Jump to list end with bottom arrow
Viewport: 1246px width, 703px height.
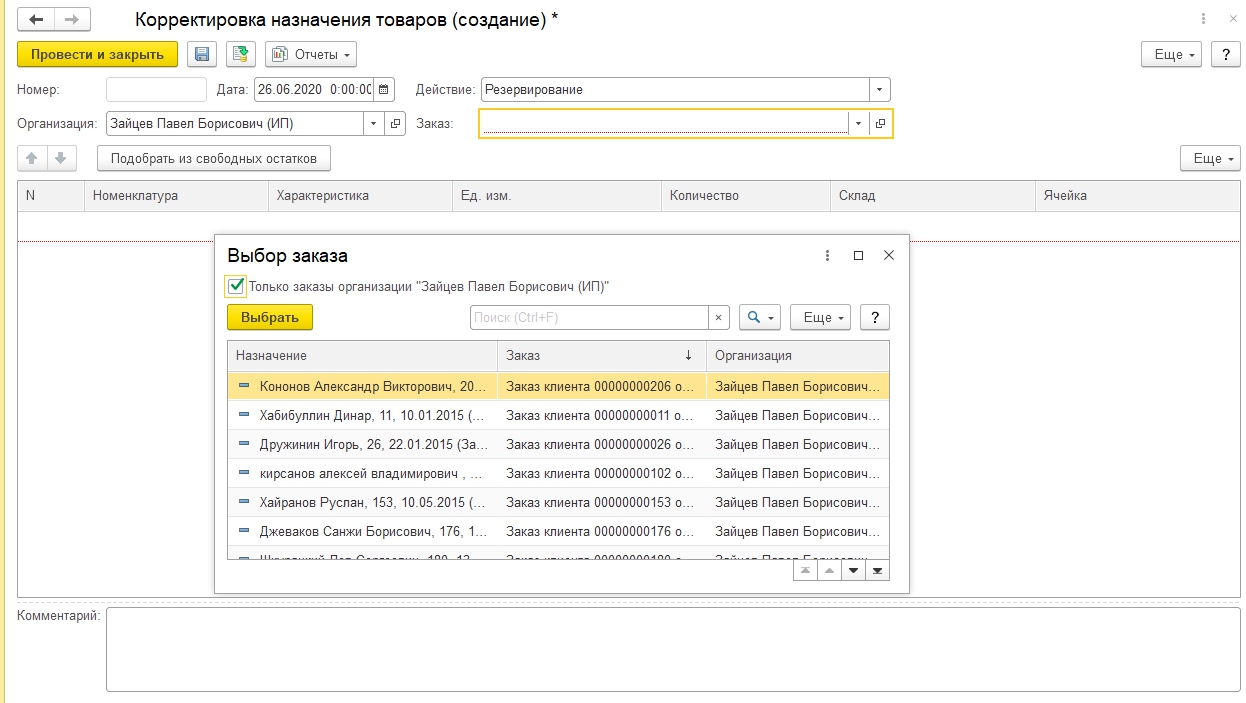[x=877, y=570]
